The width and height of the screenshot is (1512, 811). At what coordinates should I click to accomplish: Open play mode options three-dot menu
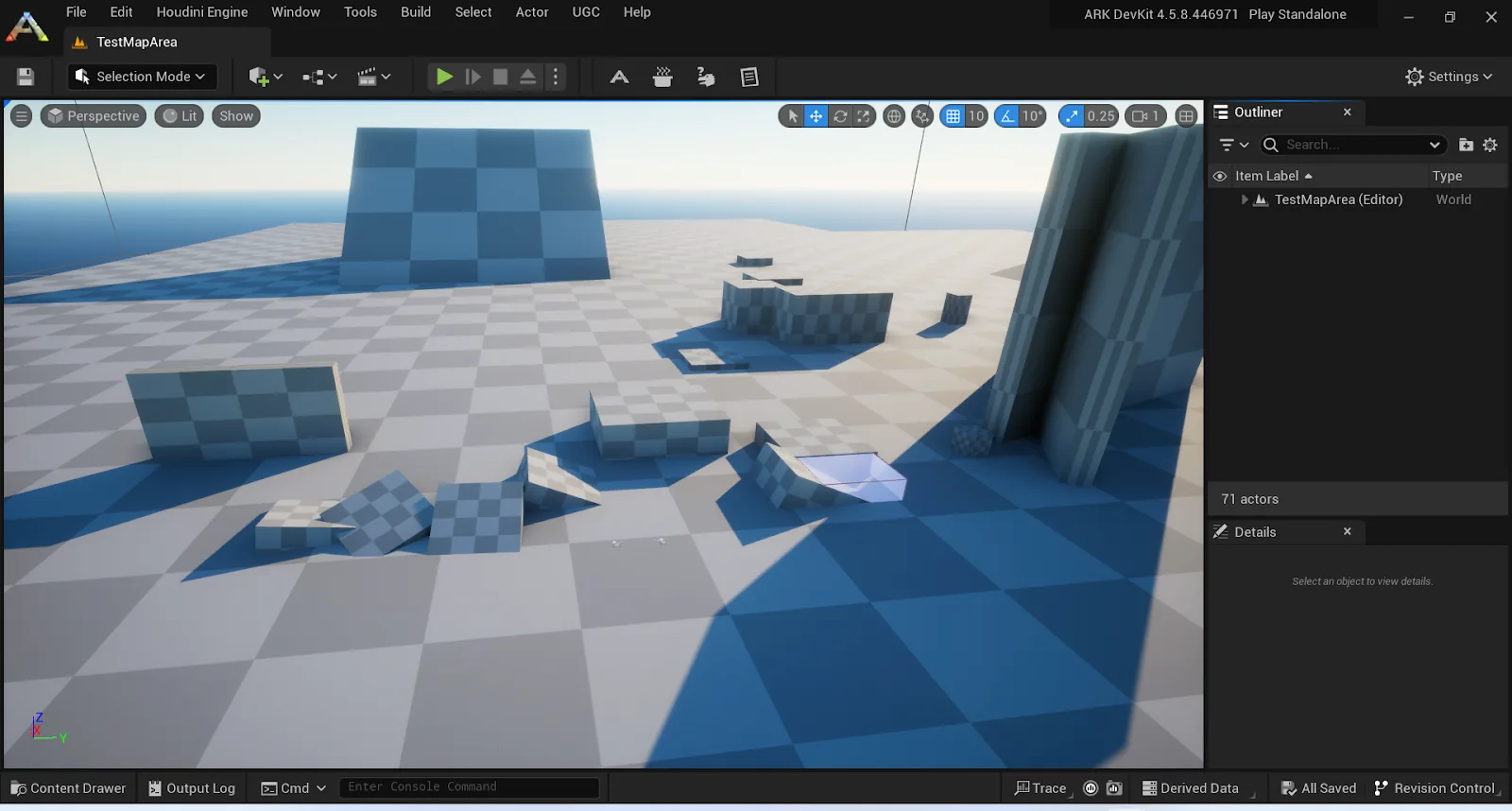pyautogui.click(x=556, y=77)
